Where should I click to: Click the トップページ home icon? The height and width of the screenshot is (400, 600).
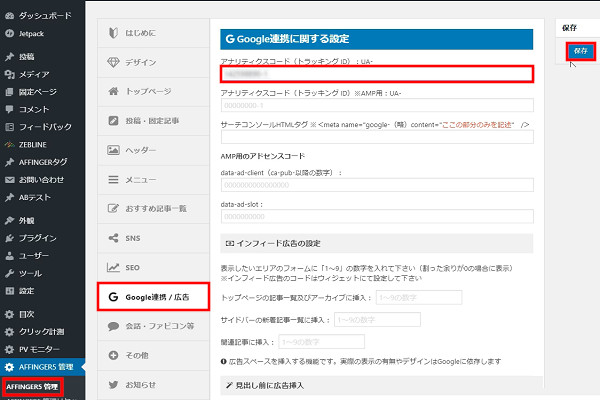point(113,91)
